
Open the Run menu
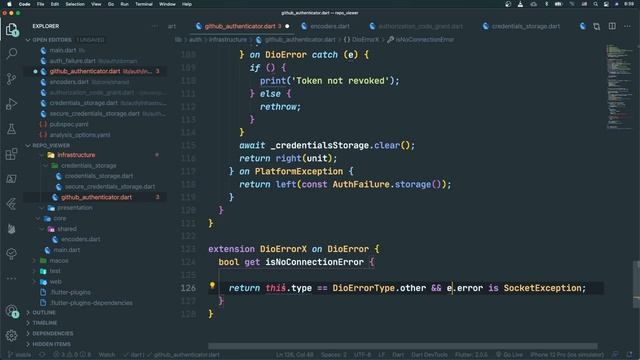(x=124, y=4)
